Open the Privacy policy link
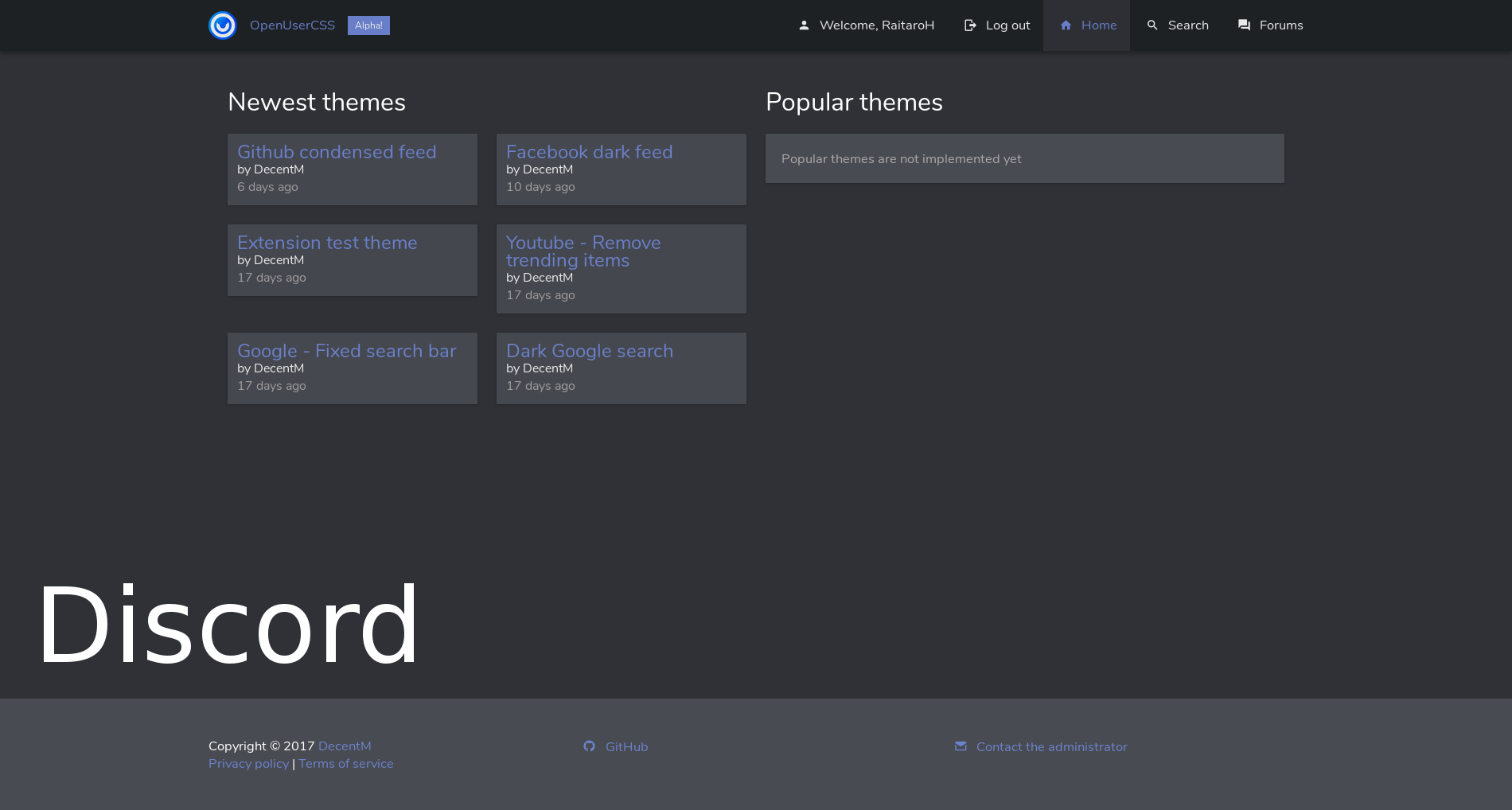Viewport: 1512px width, 810px height. [x=248, y=764]
